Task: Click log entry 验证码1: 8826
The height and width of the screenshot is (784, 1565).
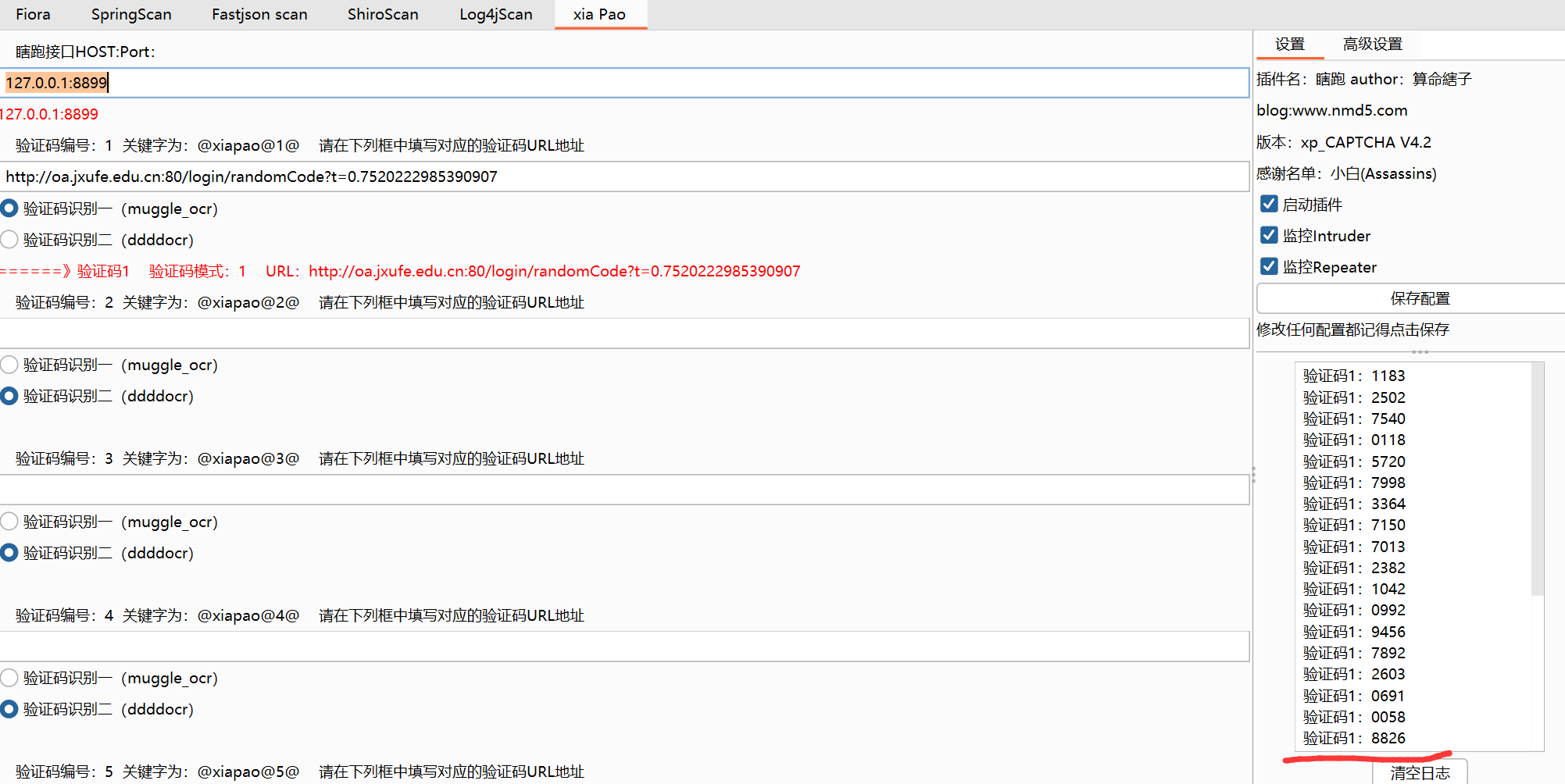Action: [1354, 738]
